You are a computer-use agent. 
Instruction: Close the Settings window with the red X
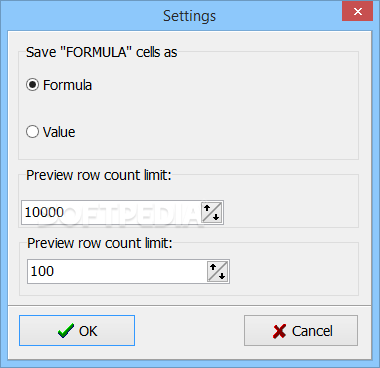(x=357, y=11)
